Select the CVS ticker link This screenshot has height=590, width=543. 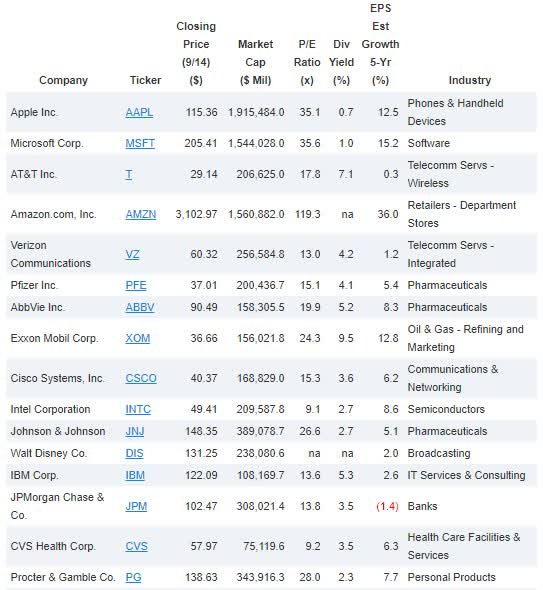pyautogui.click(x=137, y=546)
